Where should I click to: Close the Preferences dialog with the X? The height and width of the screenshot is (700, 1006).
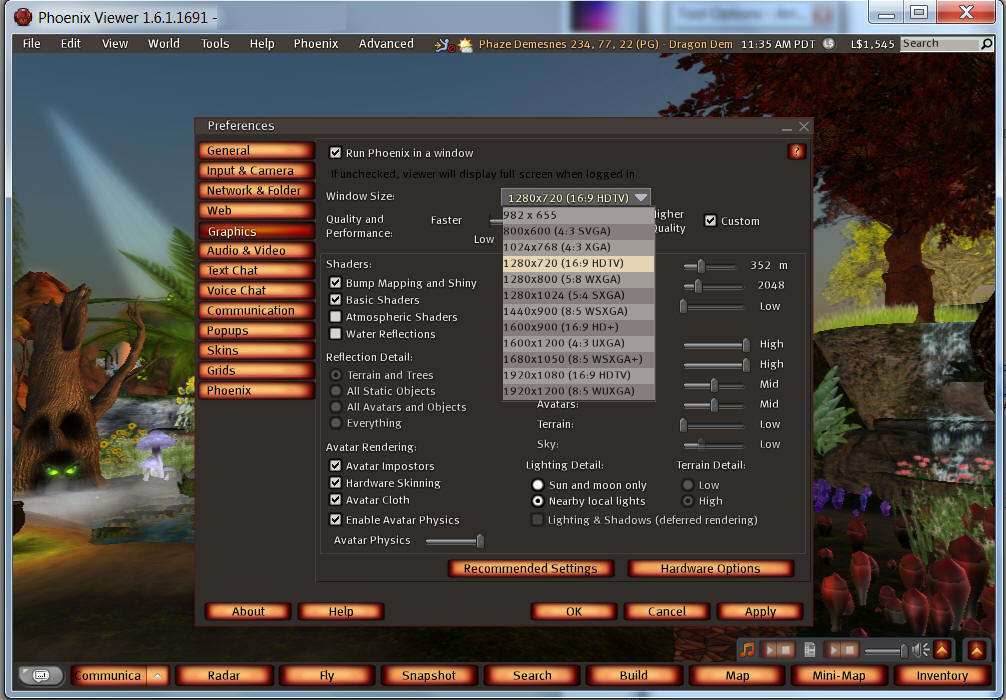804,126
